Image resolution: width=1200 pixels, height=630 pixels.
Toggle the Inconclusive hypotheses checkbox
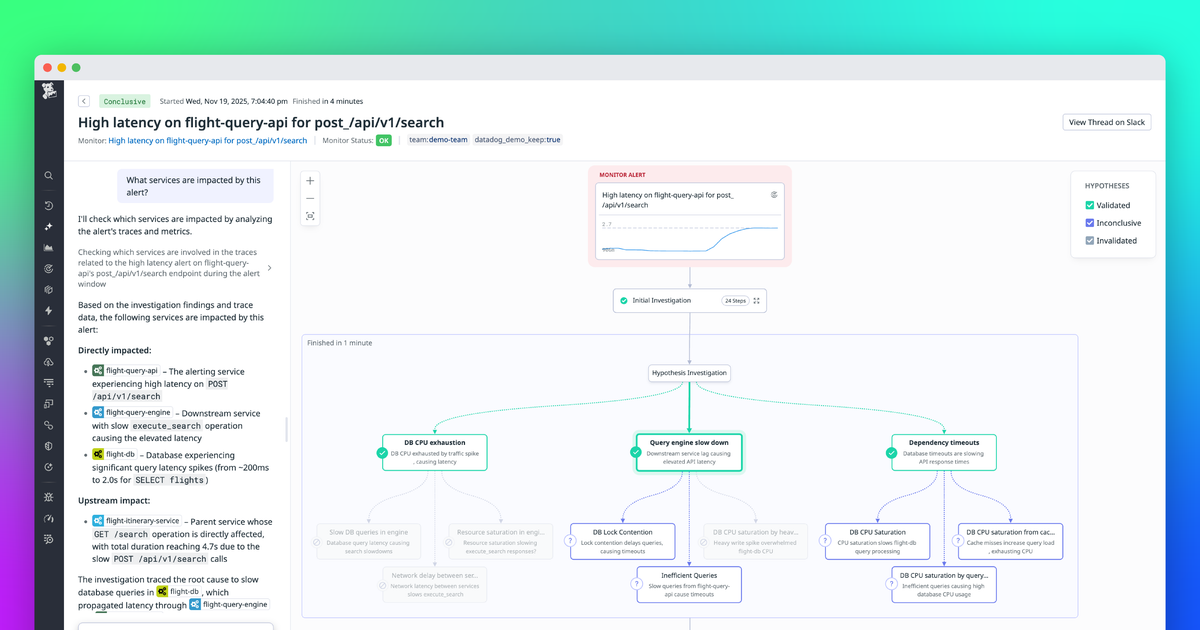click(x=1090, y=223)
